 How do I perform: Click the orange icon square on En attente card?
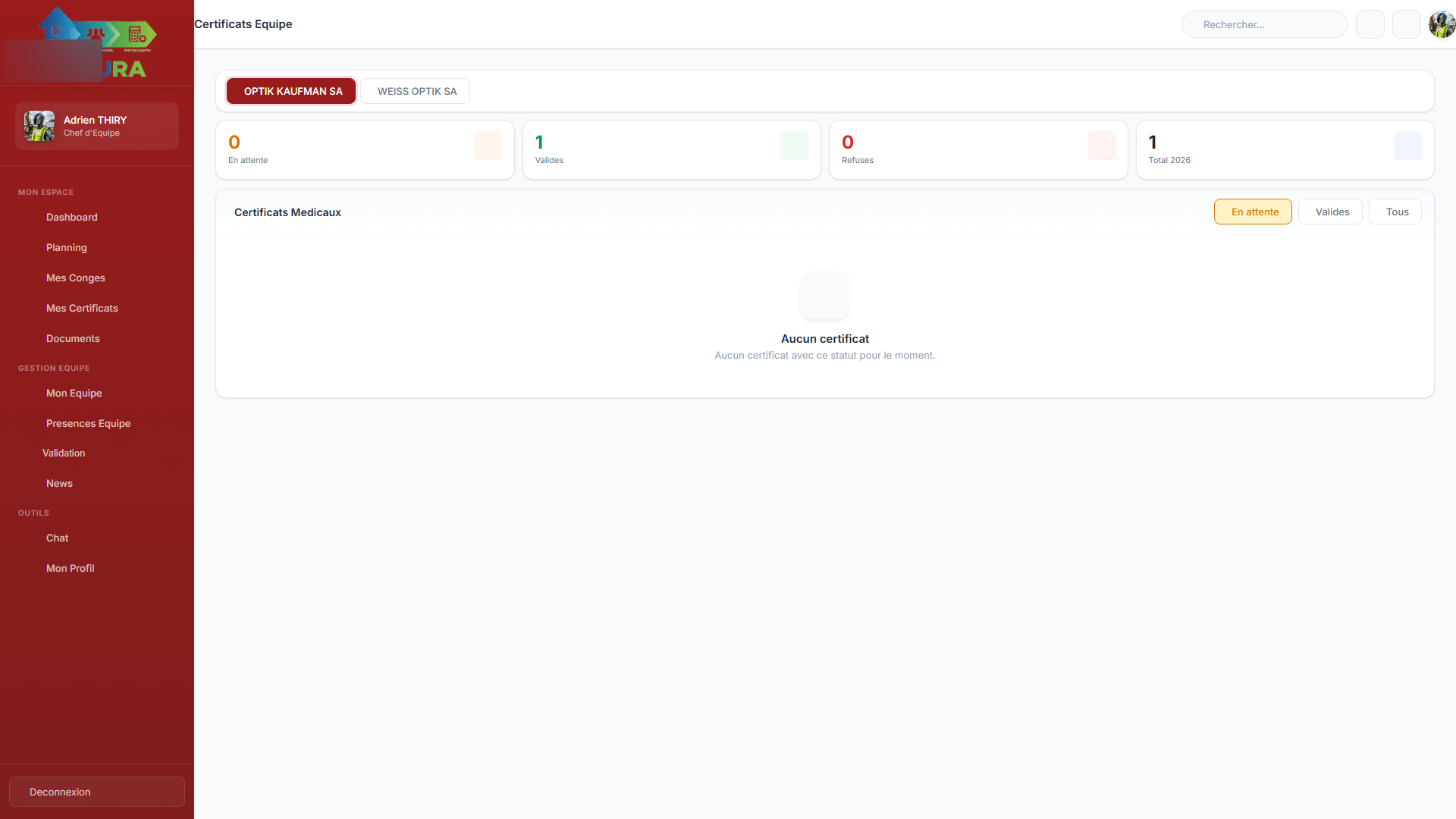pyautogui.click(x=488, y=145)
